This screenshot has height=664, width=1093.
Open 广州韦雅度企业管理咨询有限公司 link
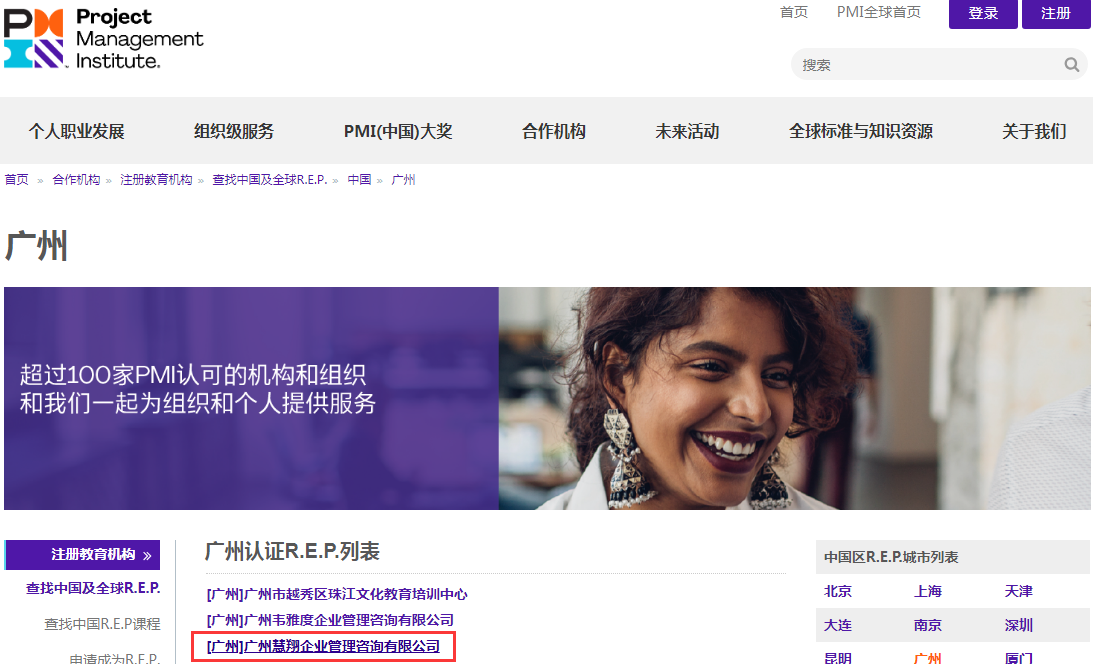pos(330,619)
